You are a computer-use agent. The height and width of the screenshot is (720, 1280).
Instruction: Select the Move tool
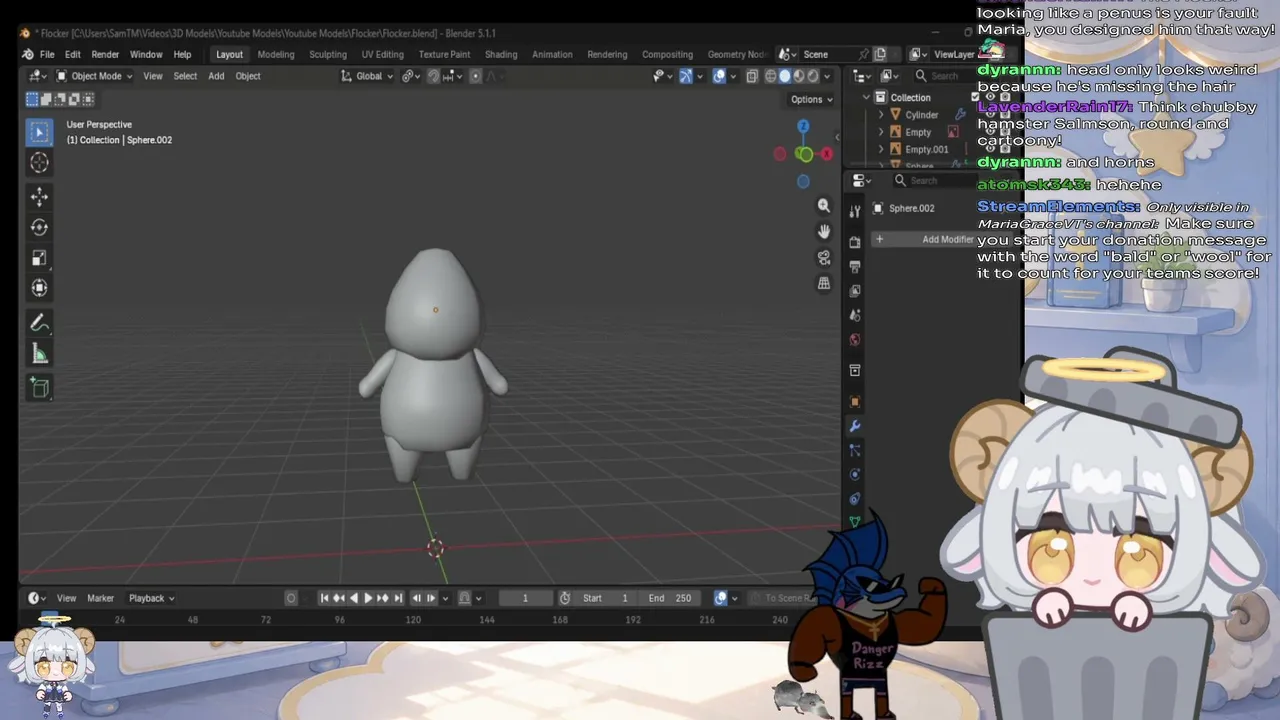point(39,197)
